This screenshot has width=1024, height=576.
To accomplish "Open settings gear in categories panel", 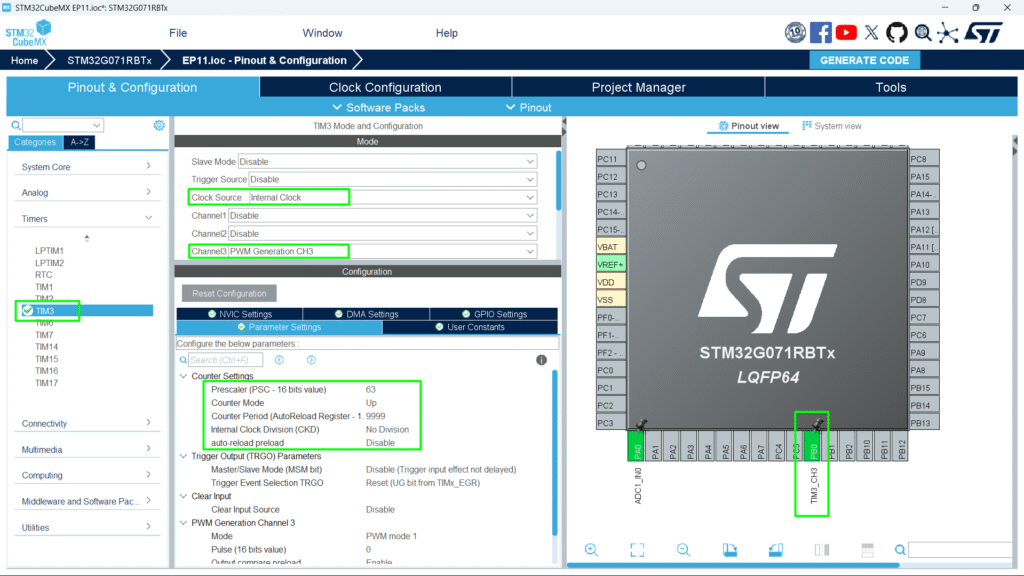I will pos(159,126).
